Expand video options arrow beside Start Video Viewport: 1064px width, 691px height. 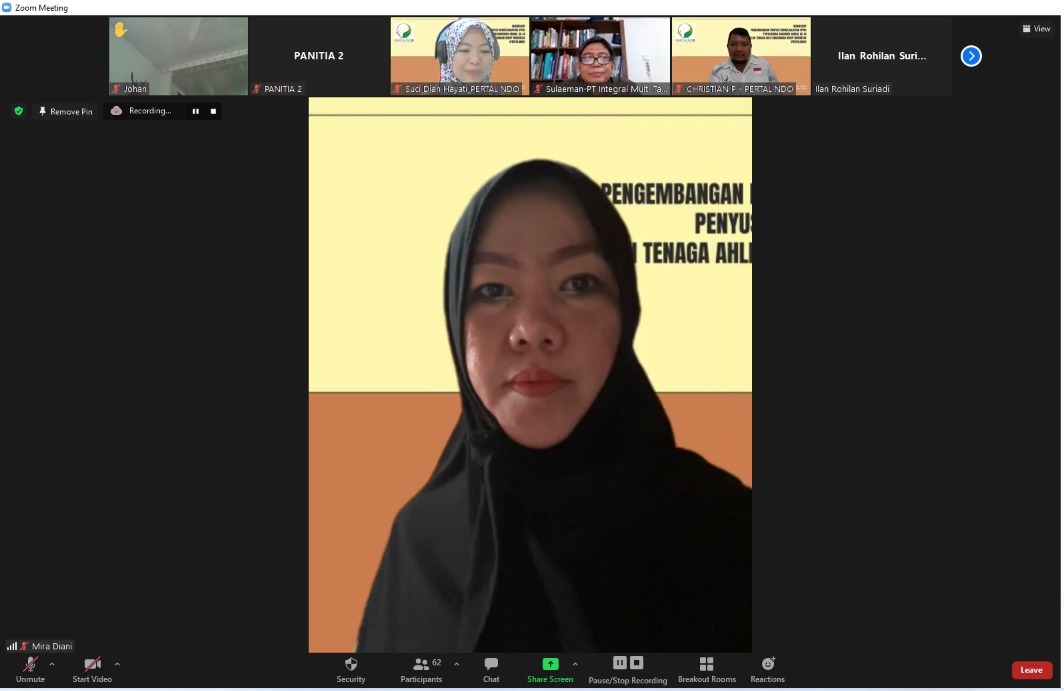(x=117, y=664)
